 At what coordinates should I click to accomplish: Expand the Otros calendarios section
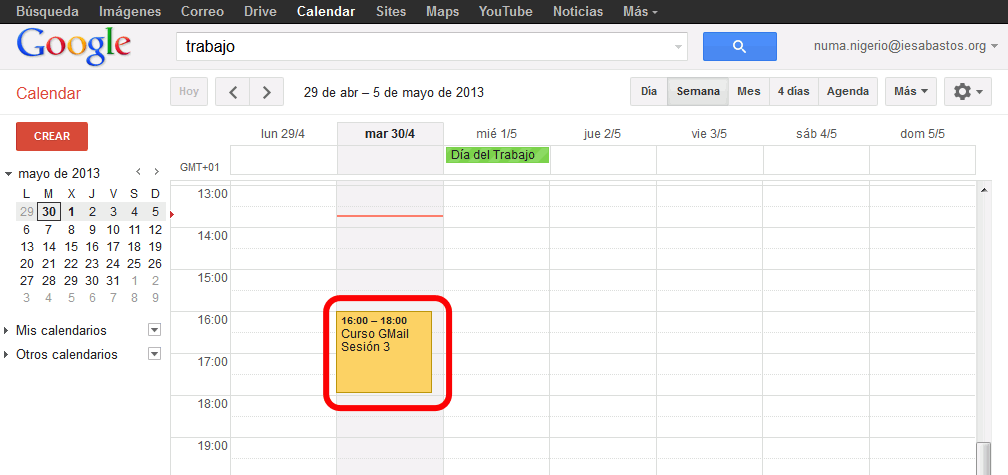tap(6, 354)
